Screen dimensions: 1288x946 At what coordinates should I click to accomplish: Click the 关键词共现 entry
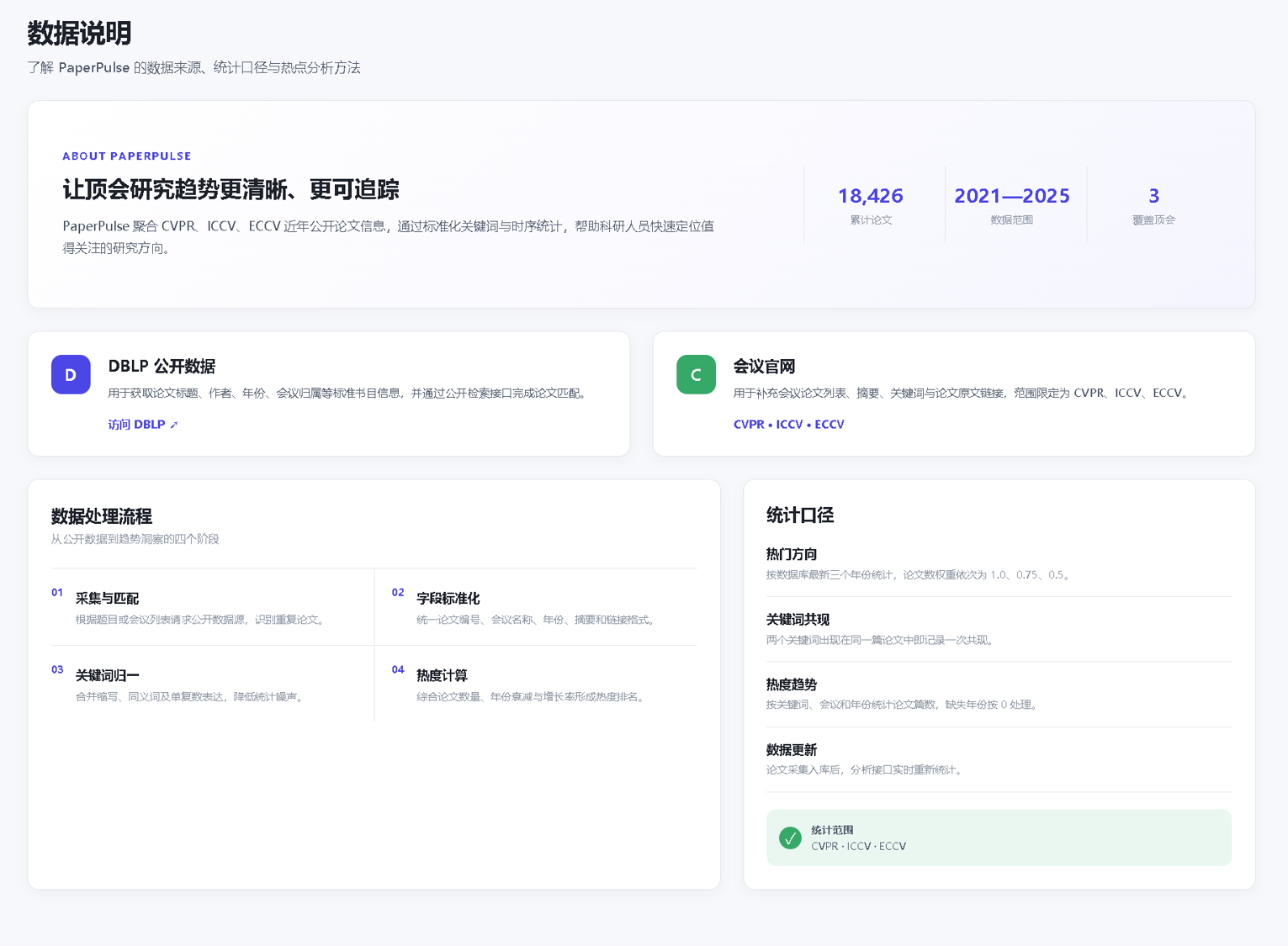(999, 629)
